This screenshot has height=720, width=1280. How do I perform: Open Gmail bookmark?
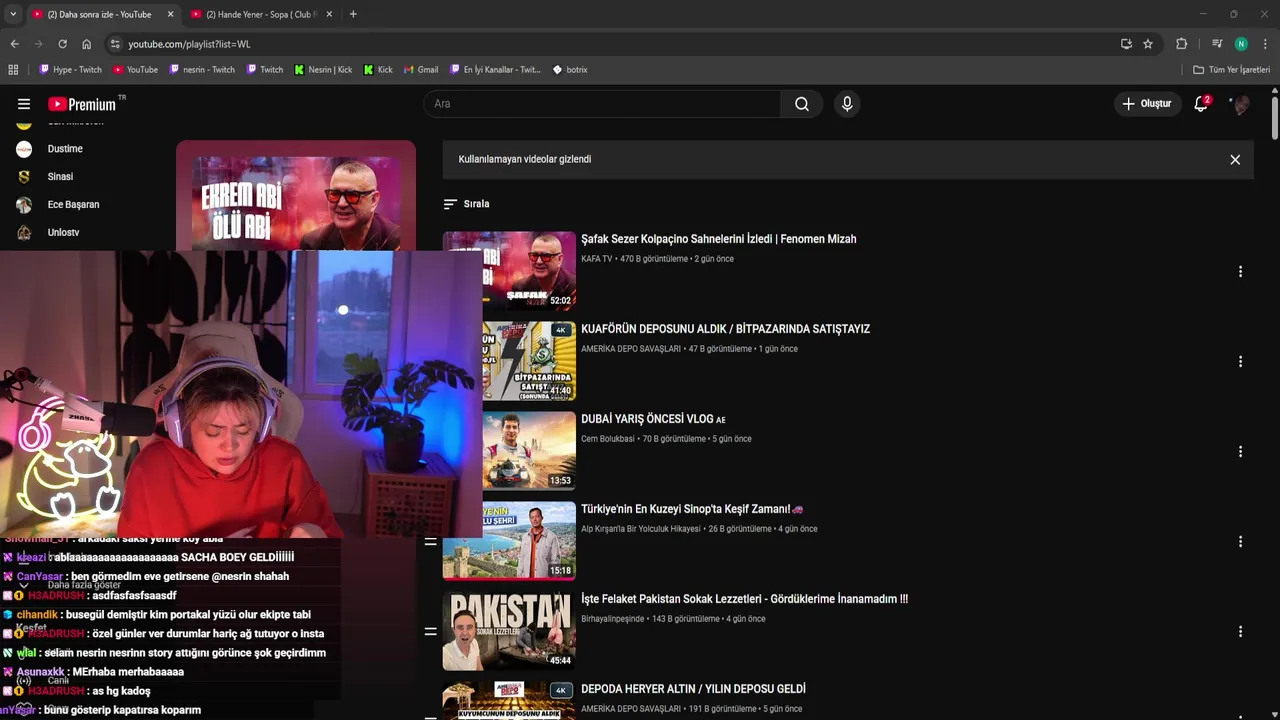click(x=421, y=70)
